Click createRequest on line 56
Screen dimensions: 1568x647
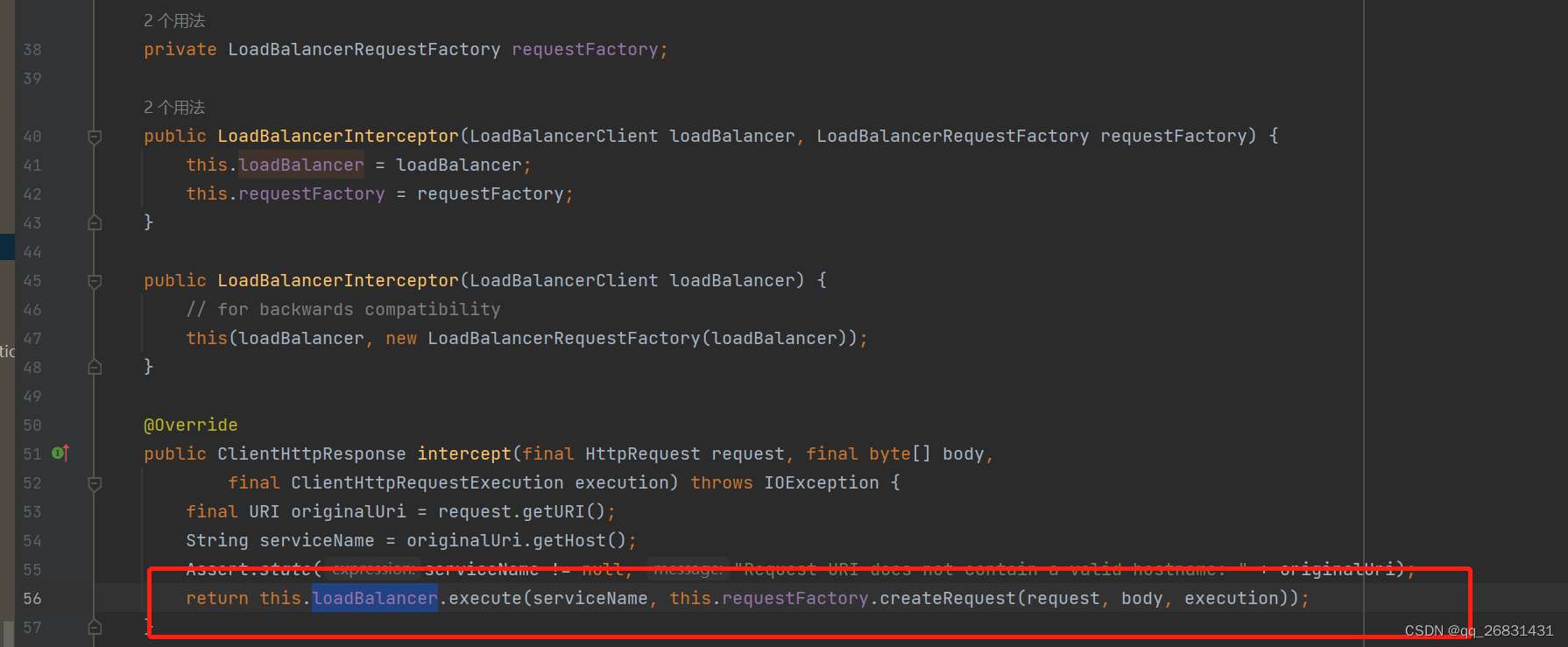[948, 598]
